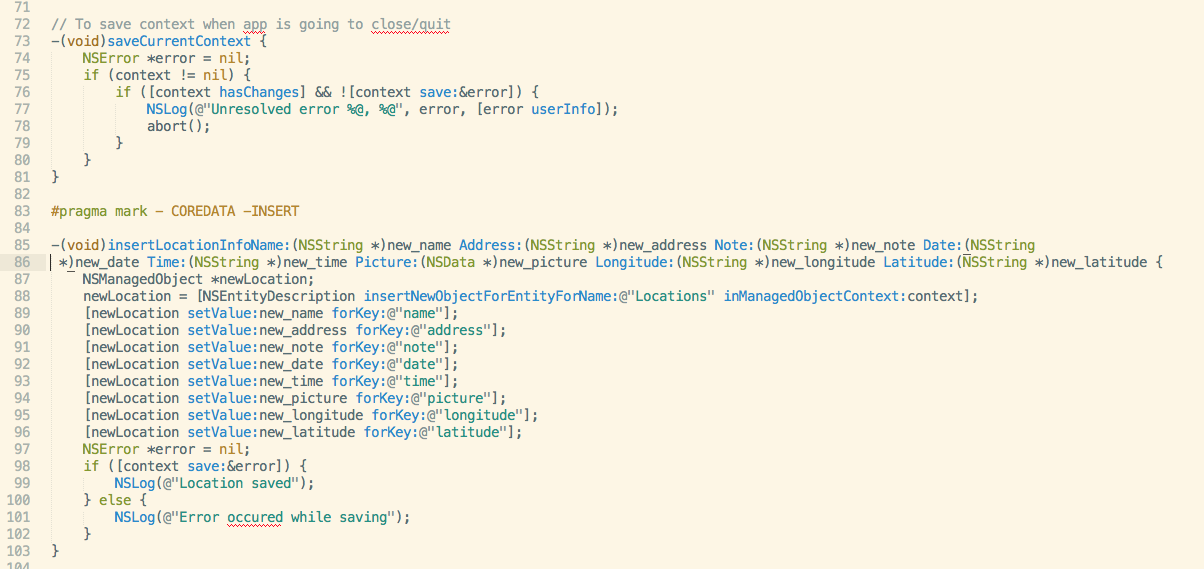1204x569 pixels.
Task: Click line number 73 in the gutter
Action: coord(23,41)
